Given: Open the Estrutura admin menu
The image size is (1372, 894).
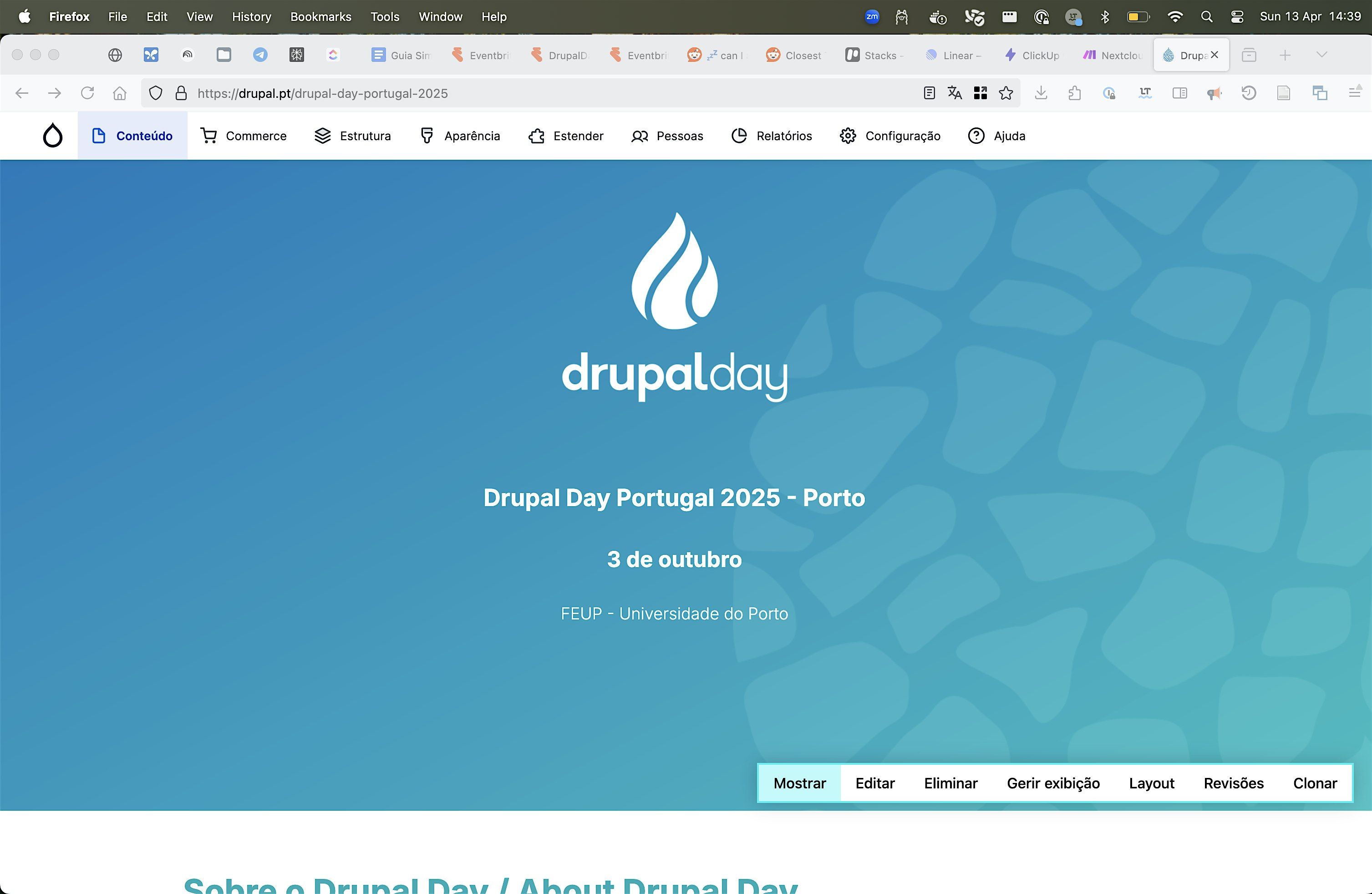Looking at the screenshot, I should [353, 136].
